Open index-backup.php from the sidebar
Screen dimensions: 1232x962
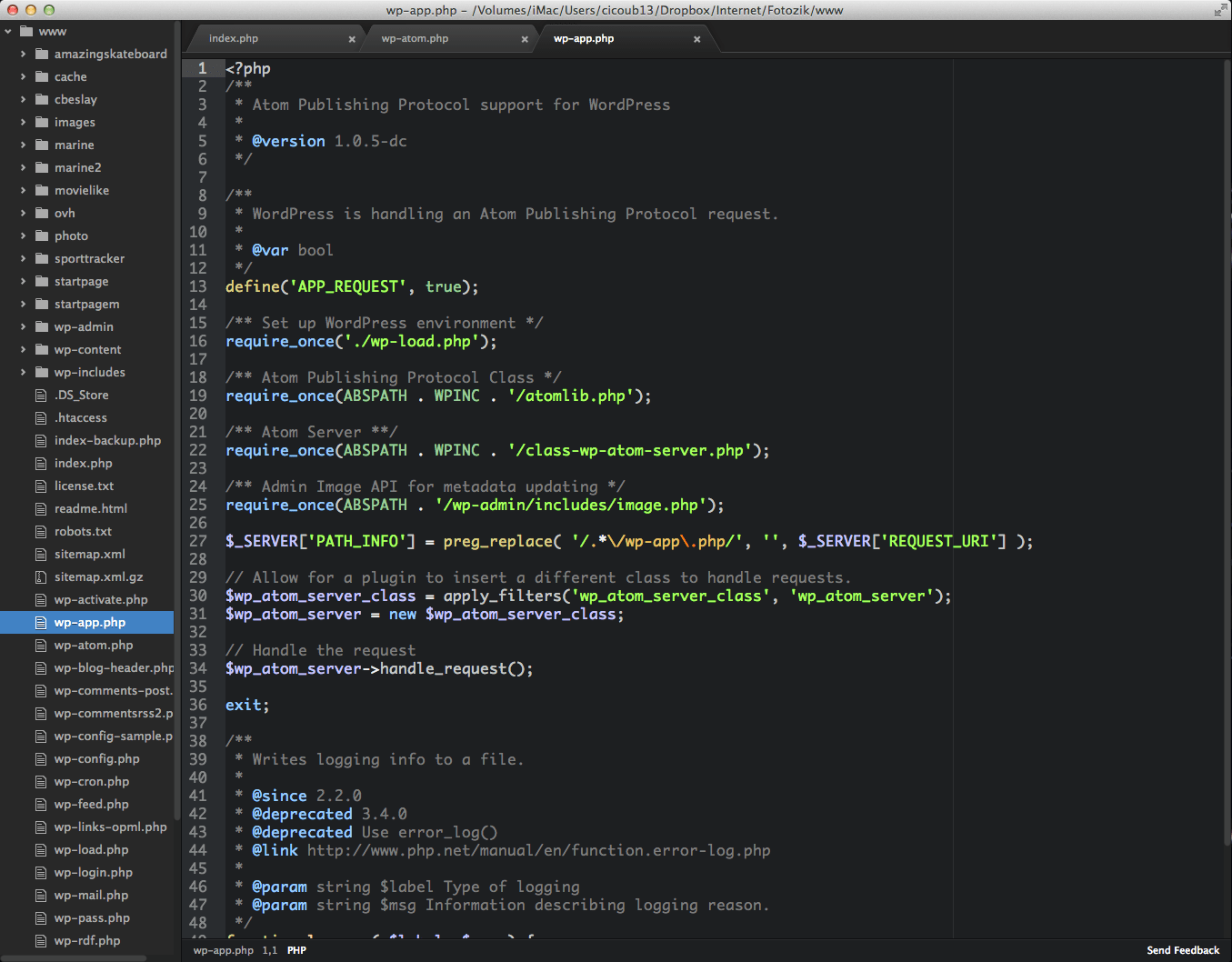coord(107,440)
